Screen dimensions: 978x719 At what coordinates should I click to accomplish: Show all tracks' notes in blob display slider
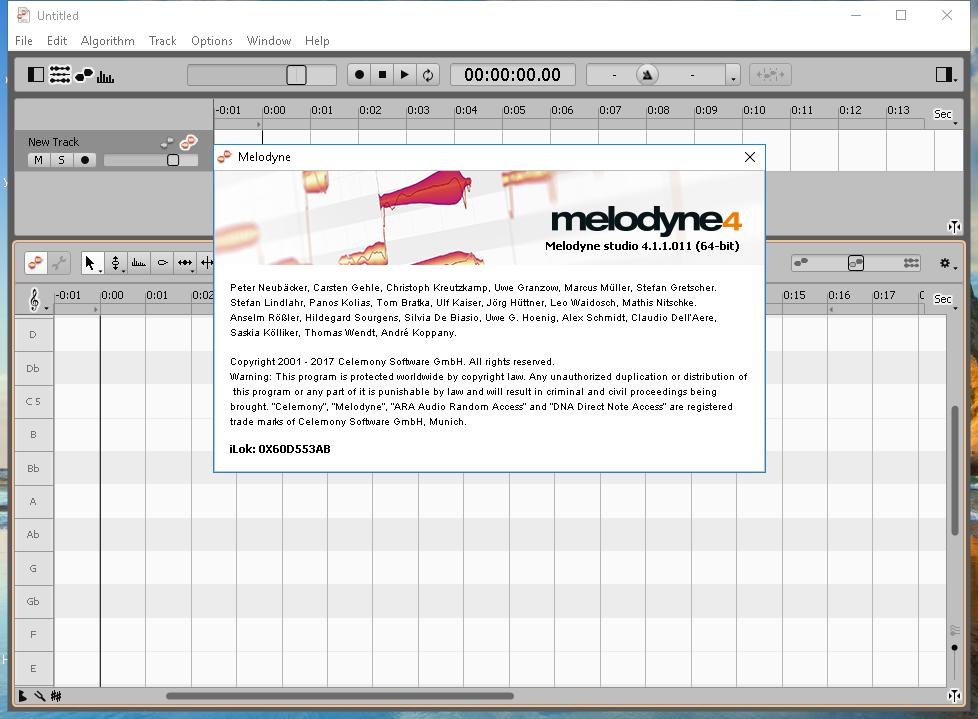point(911,263)
